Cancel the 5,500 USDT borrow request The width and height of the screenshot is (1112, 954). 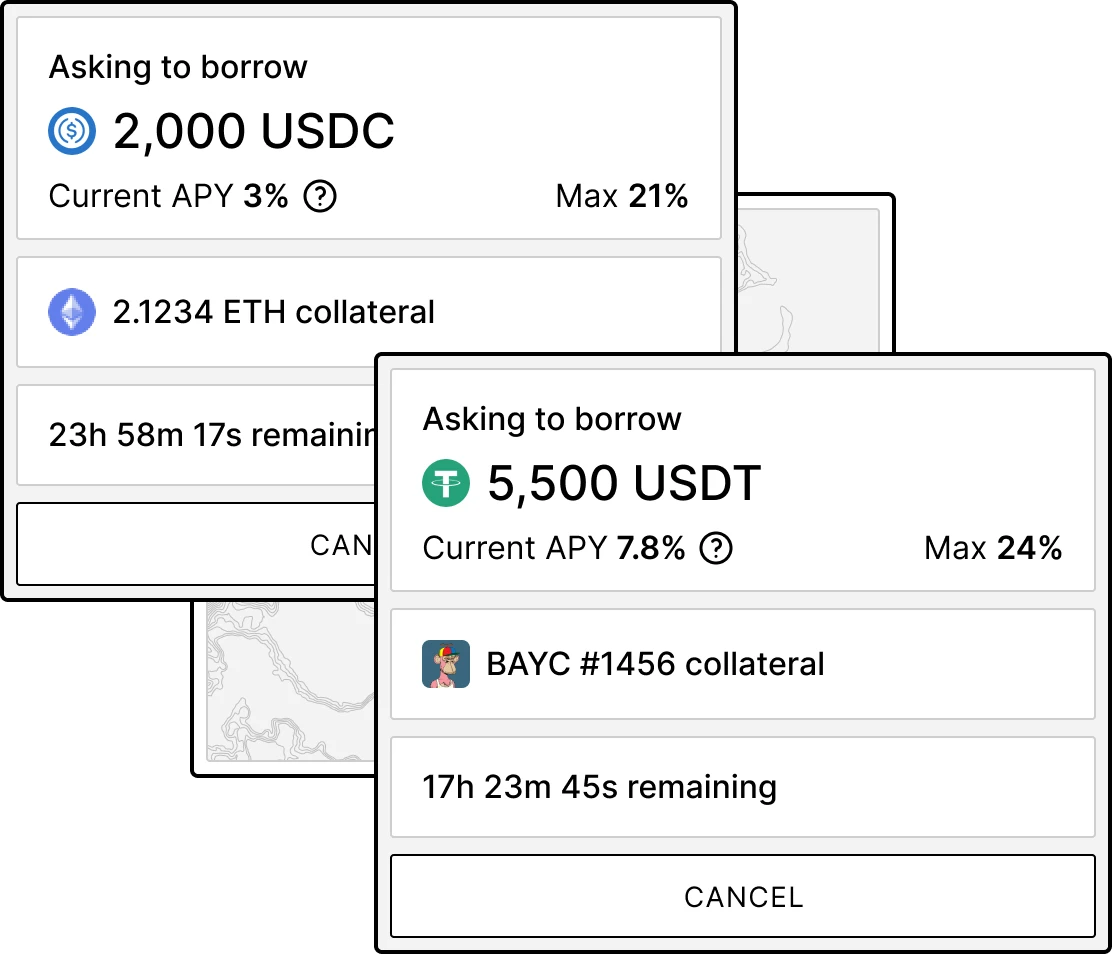tap(743, 897)
